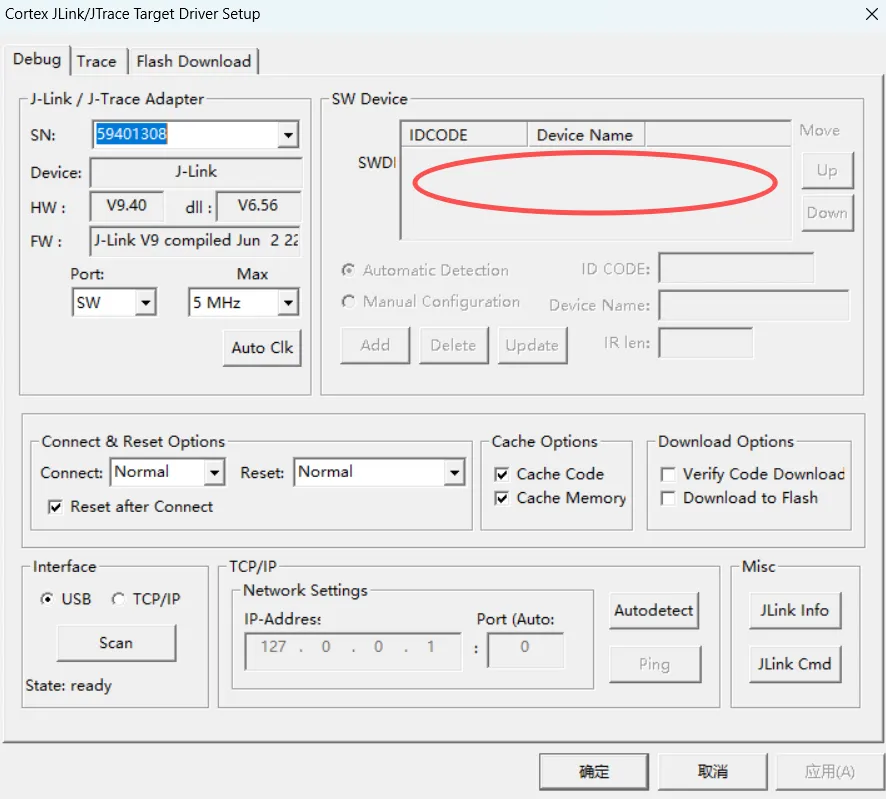Open the Flash Download tab
The image size is (886, 799).
[x=194, y=61]
